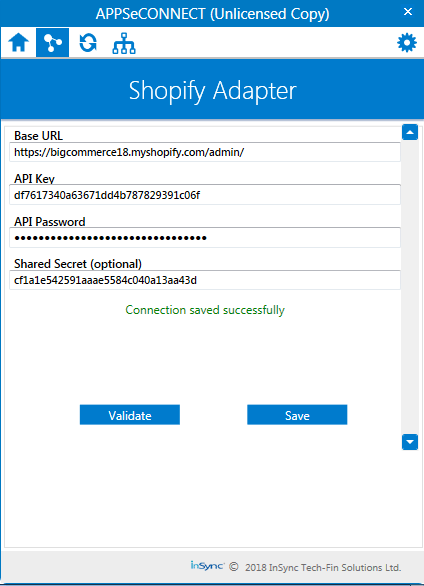The width and height of the screenshot is (424, 586).
Task: Click '2018 InSync Tech-Fin Solutions Ltd.' text
Action: tap(323, 567)
